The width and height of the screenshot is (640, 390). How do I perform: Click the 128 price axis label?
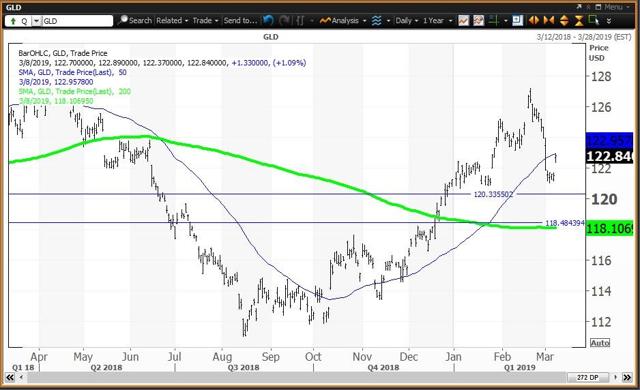coord(601,76)
